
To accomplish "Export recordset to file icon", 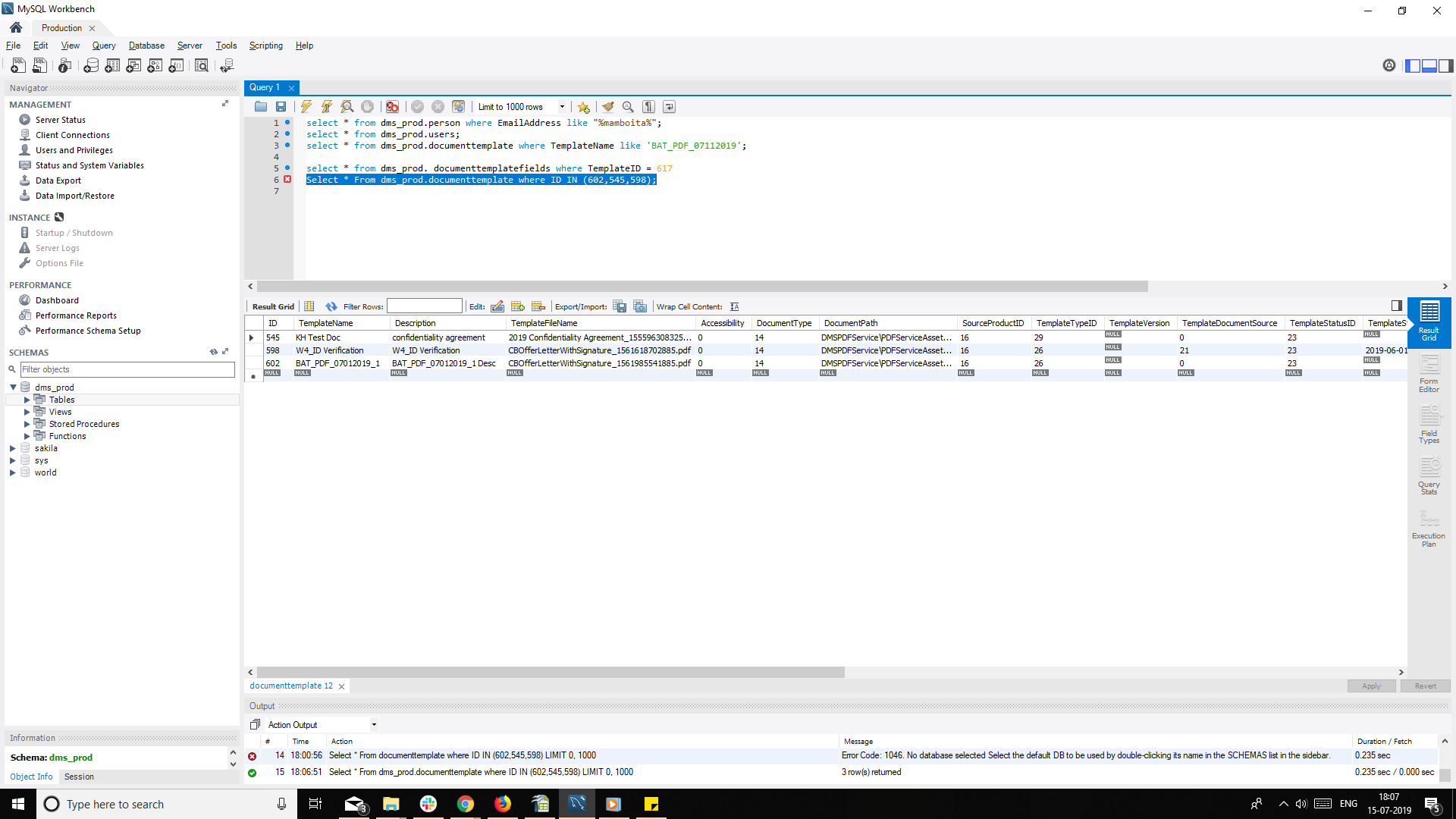I will click(620, 306).
